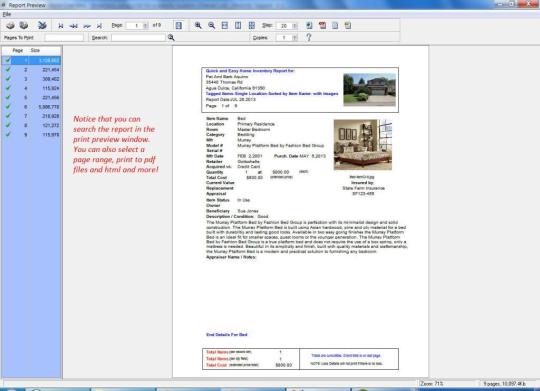540x391 pixels.
Task: Click the Page number spinner arrows
Action: (145, 25)
